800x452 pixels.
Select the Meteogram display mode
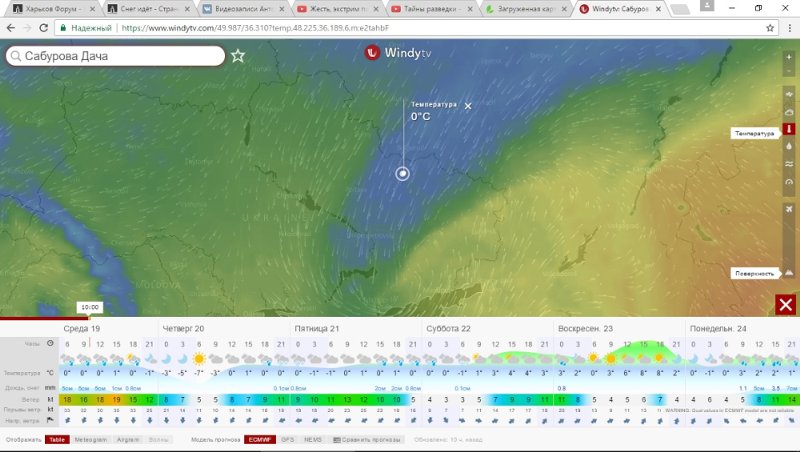(x=91, y=439)
